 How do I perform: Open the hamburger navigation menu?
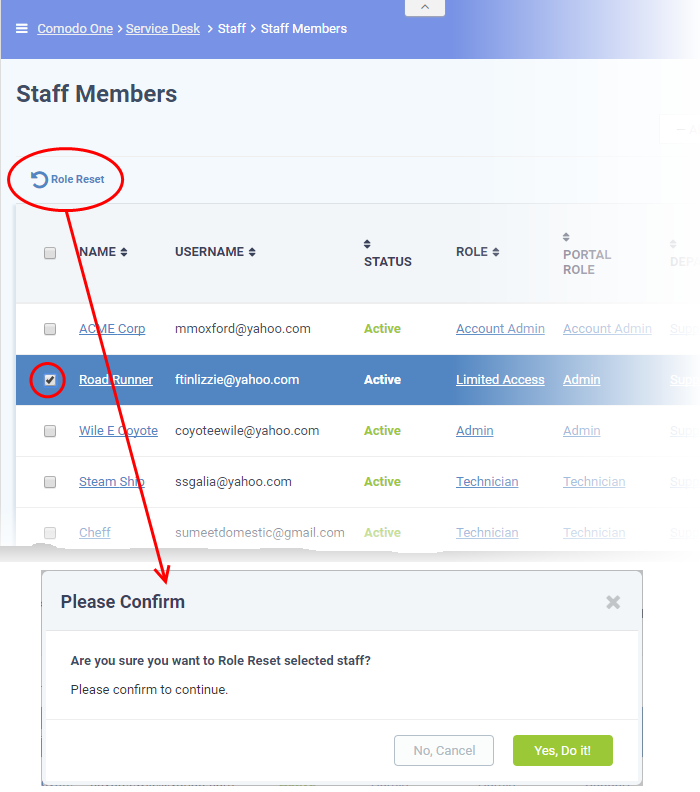coord(22,28)
